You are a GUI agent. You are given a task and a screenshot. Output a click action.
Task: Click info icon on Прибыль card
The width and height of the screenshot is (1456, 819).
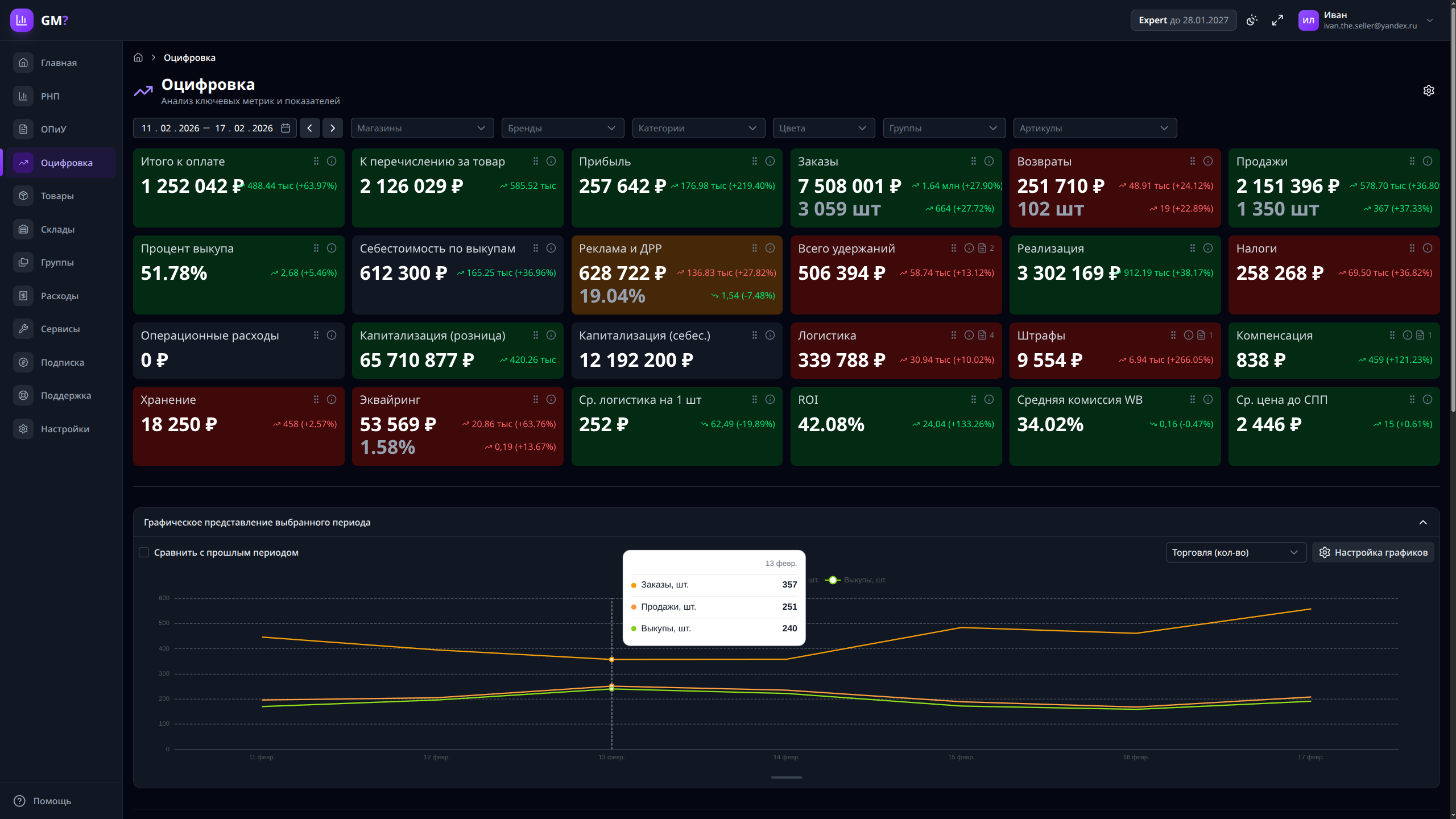[770, 162]
